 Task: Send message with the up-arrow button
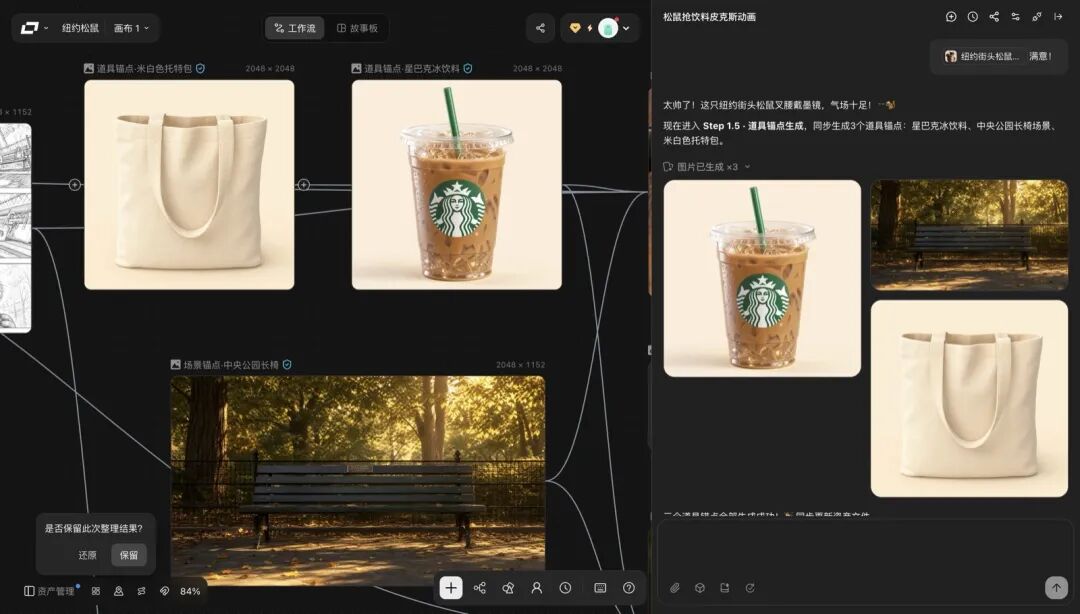[1056, 587]
